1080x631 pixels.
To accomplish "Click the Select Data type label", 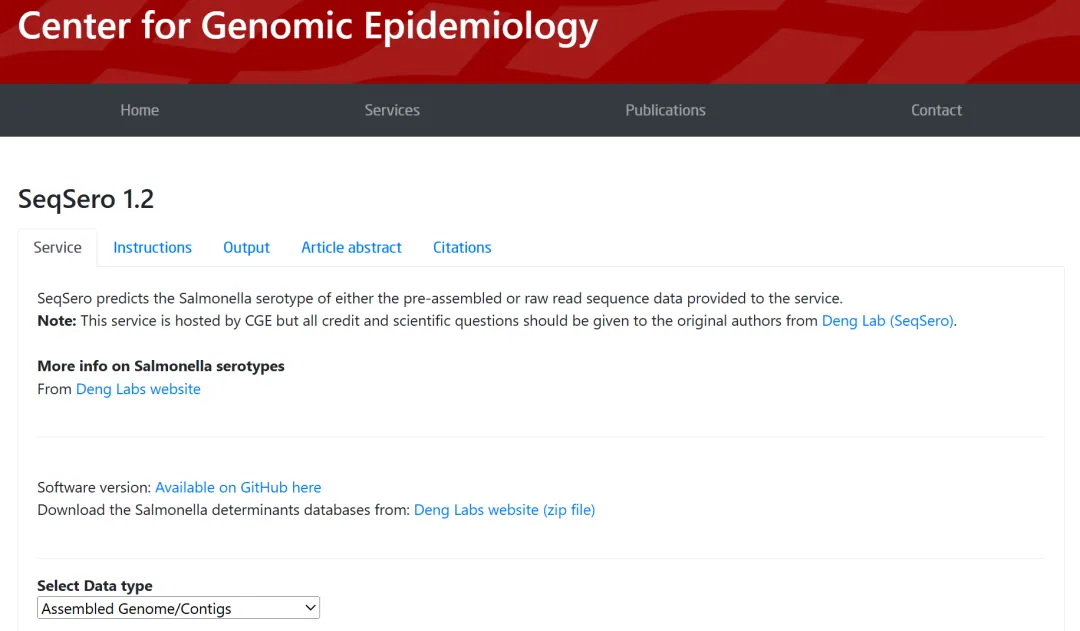I will 95,586.
